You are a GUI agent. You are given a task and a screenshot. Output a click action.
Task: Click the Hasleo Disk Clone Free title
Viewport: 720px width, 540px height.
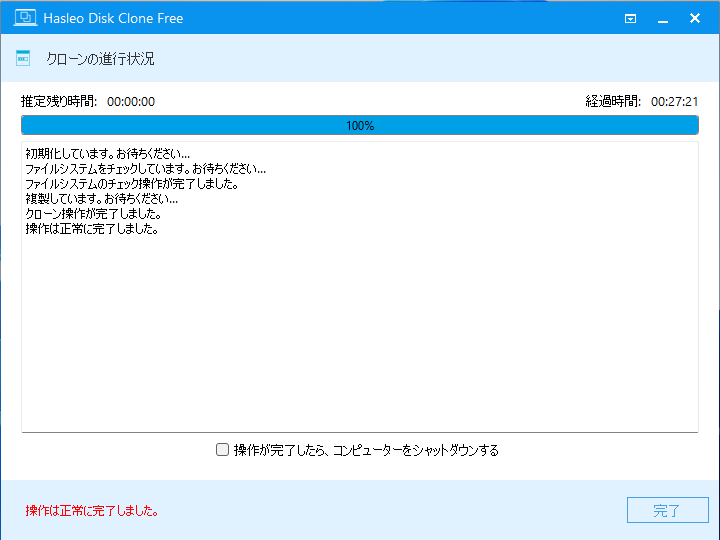(x=113, y=18)
